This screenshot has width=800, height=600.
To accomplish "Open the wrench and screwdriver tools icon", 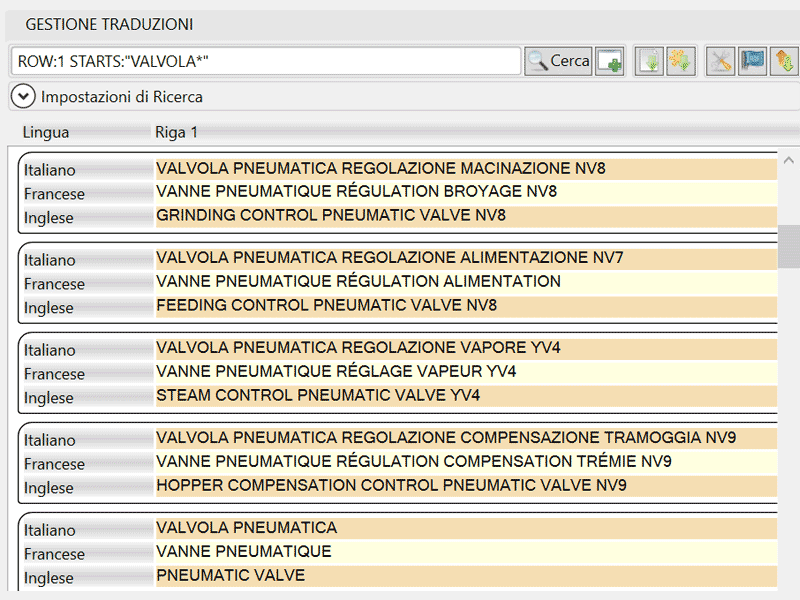I will [x=720, y=61].
